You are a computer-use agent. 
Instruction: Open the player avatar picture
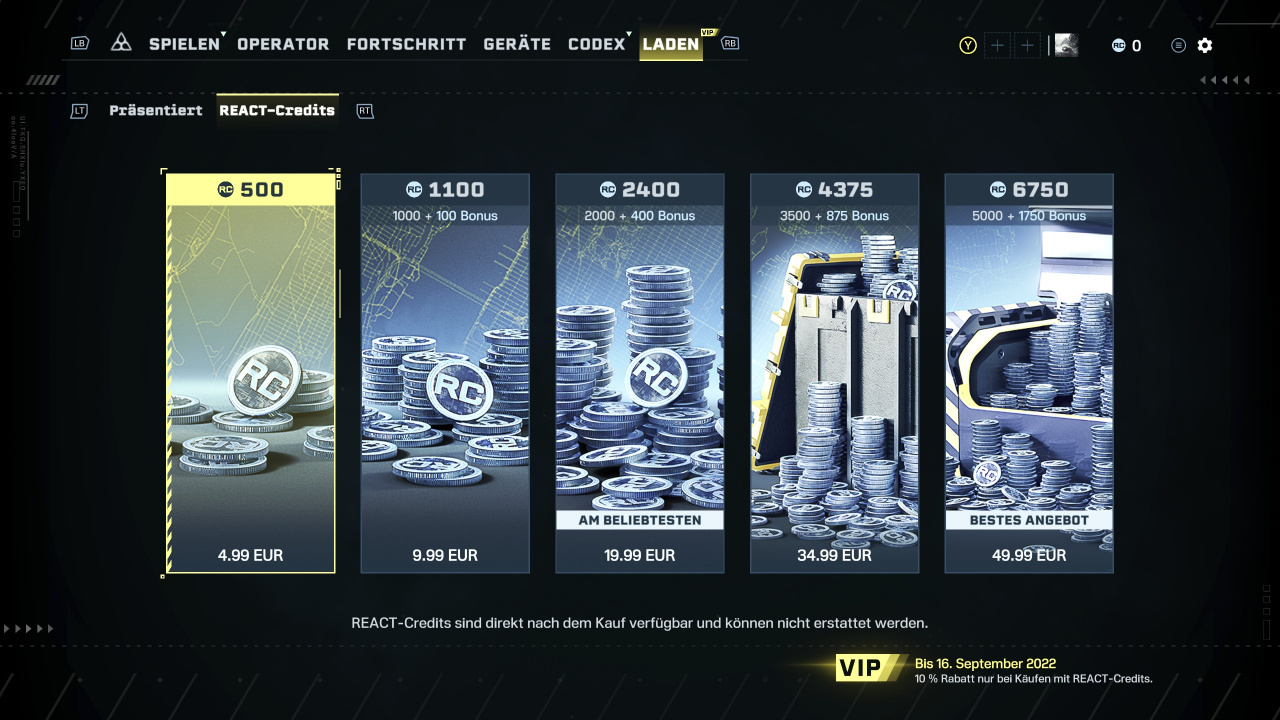(x=1066, y=45)
